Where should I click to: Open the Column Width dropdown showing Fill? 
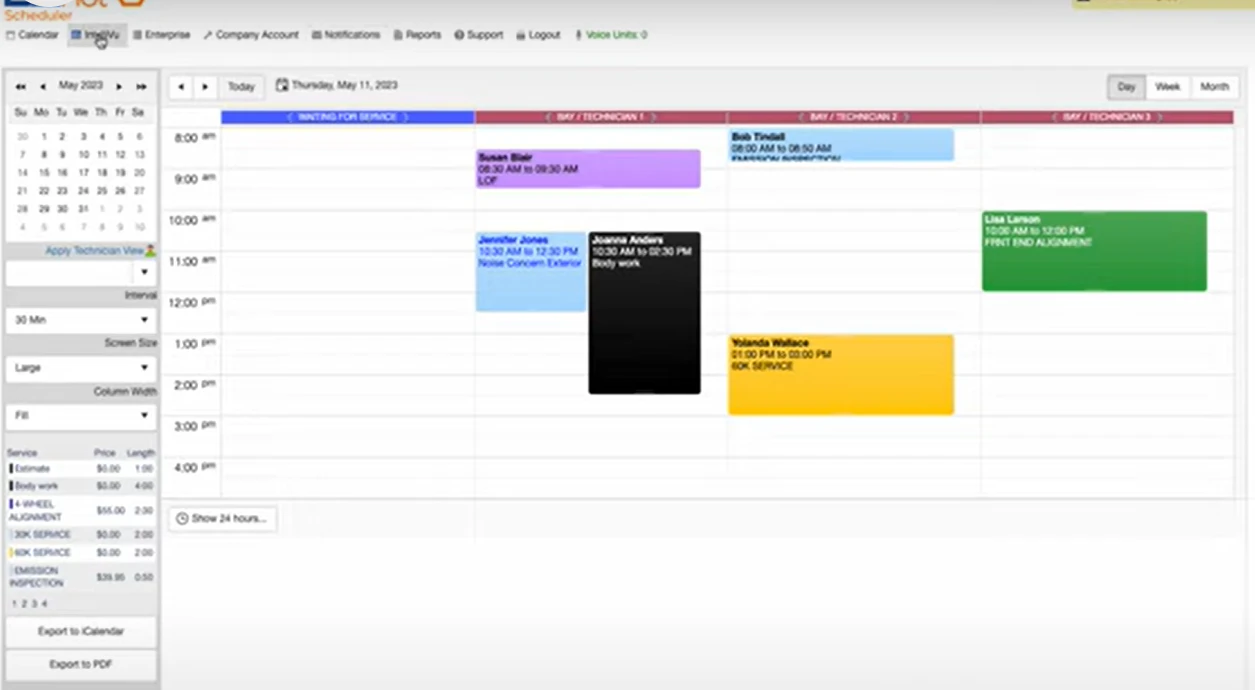[x=80, y=415]
